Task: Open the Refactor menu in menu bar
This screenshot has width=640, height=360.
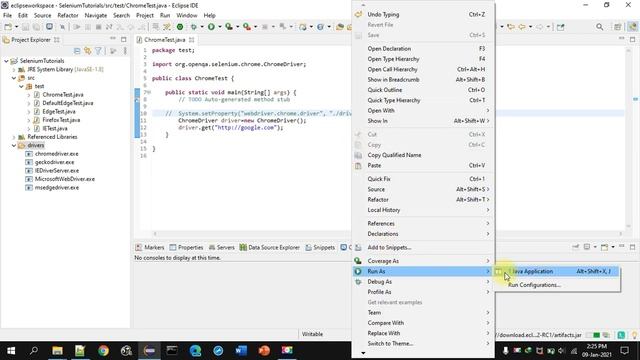Action: (x=68, y=16)
